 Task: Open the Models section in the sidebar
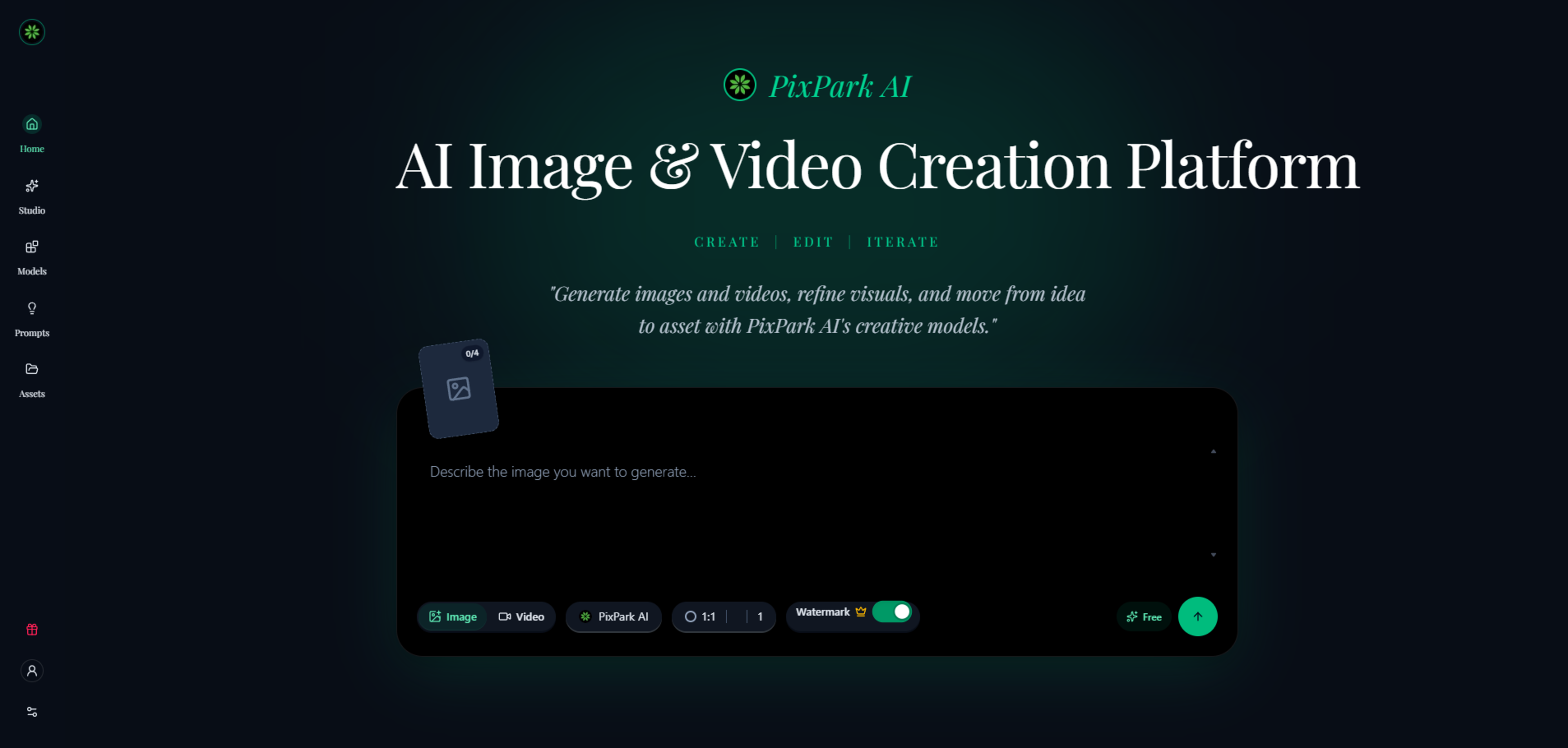tap(32, 258)
